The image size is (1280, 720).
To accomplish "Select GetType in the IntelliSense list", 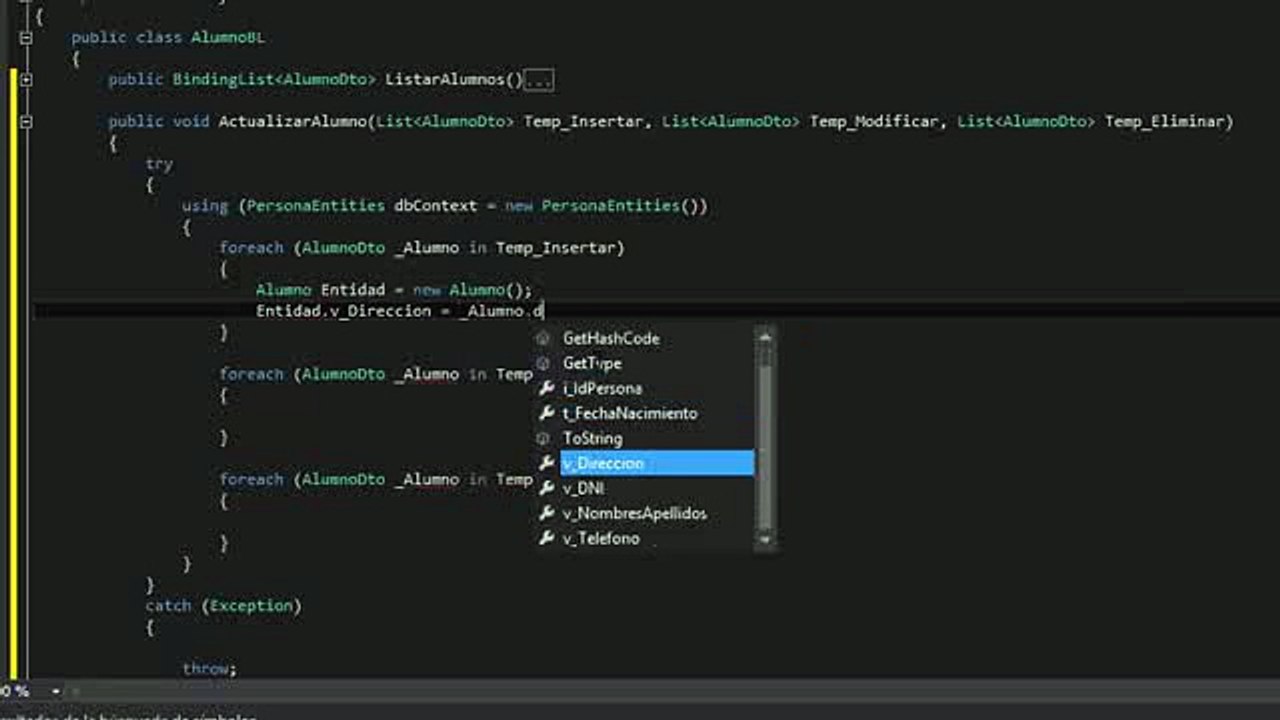I will click(x=592, y=364).
